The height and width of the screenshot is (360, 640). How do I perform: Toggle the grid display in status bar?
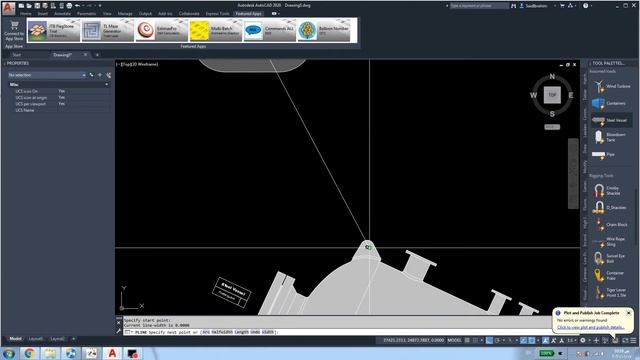coord(467,340)
